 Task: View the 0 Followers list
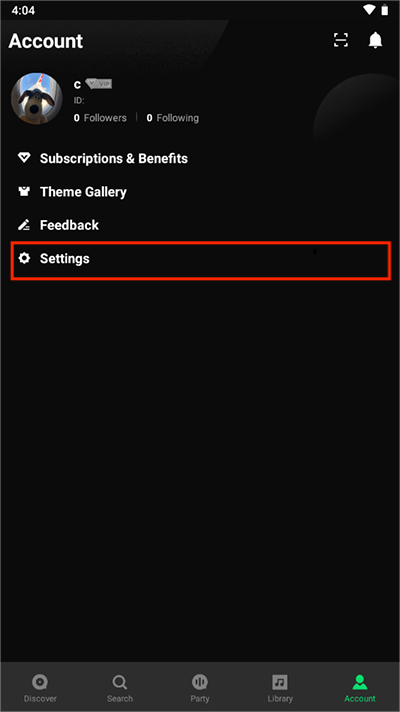(x=100, y=118)
